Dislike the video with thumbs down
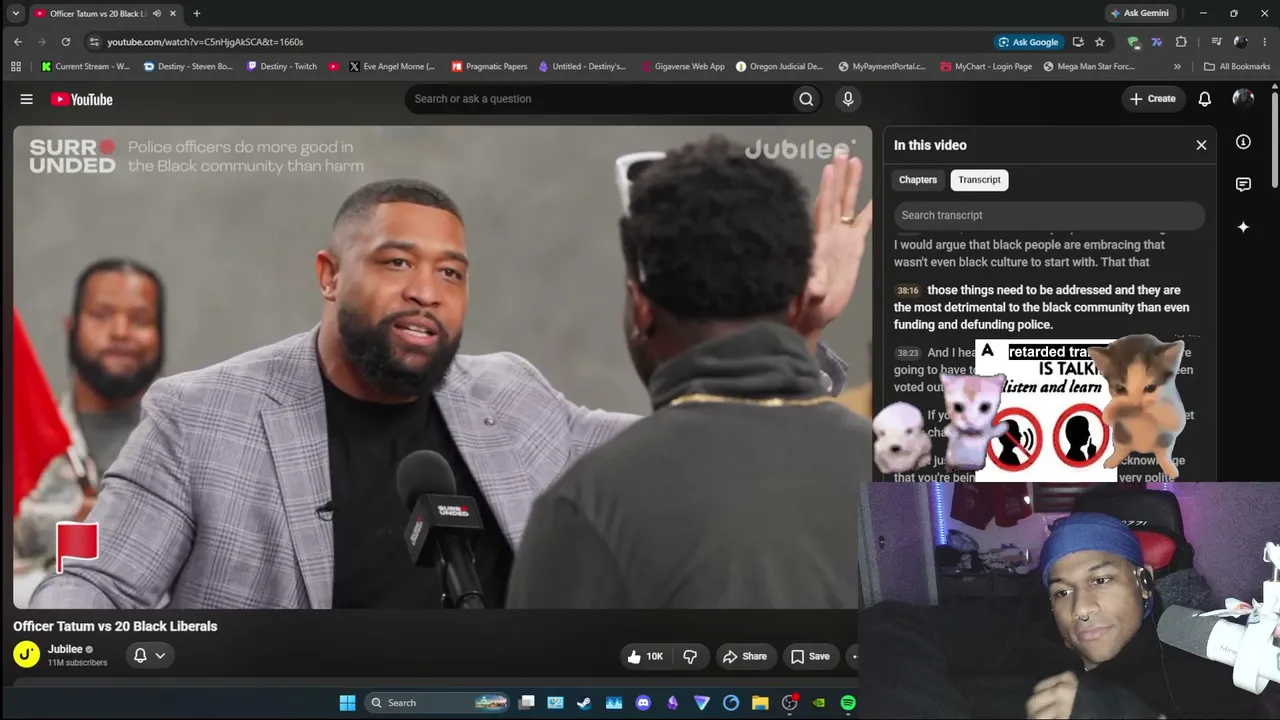1280x720 pixels. tap(690, 656)
